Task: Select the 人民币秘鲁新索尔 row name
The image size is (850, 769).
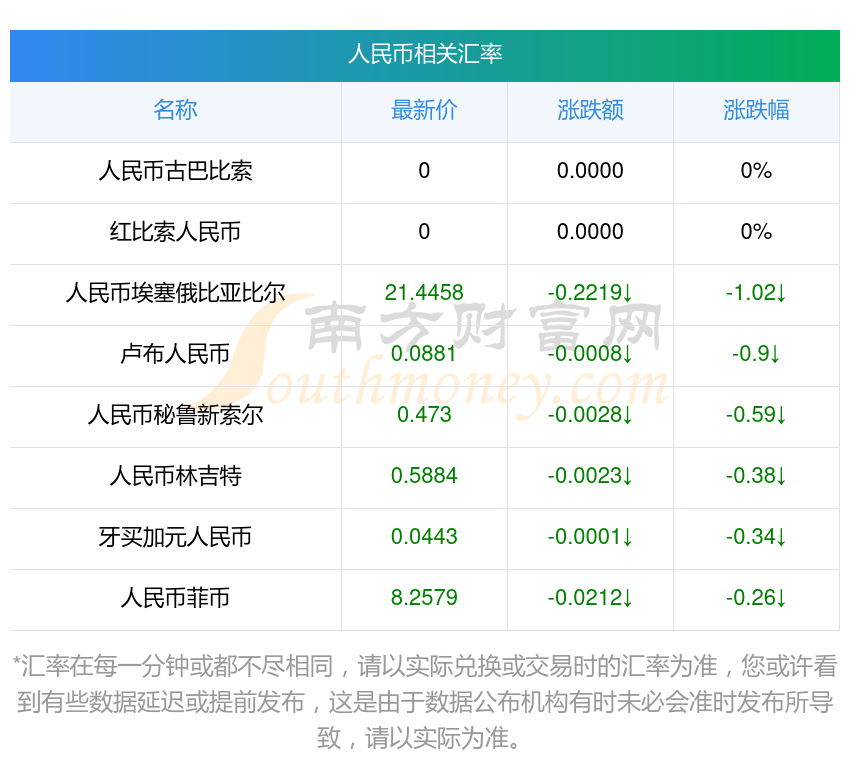Action: [175, 415]
